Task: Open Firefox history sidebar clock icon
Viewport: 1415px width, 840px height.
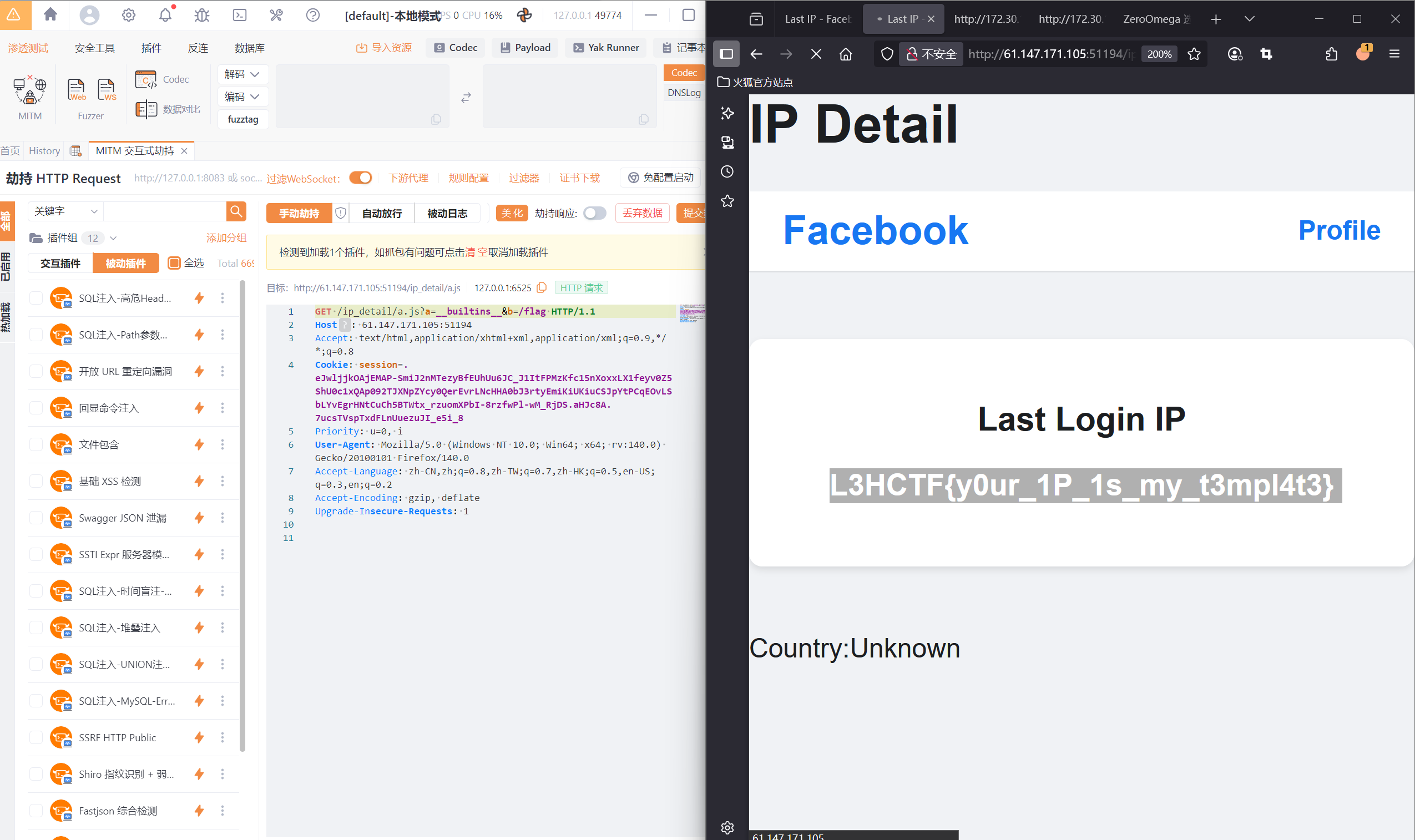Action: [727, 171]
